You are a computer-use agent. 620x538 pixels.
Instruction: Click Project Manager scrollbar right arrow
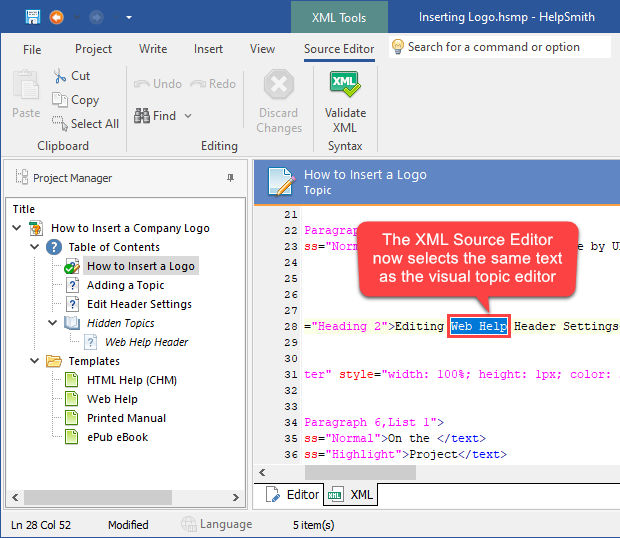pos(236,497)
